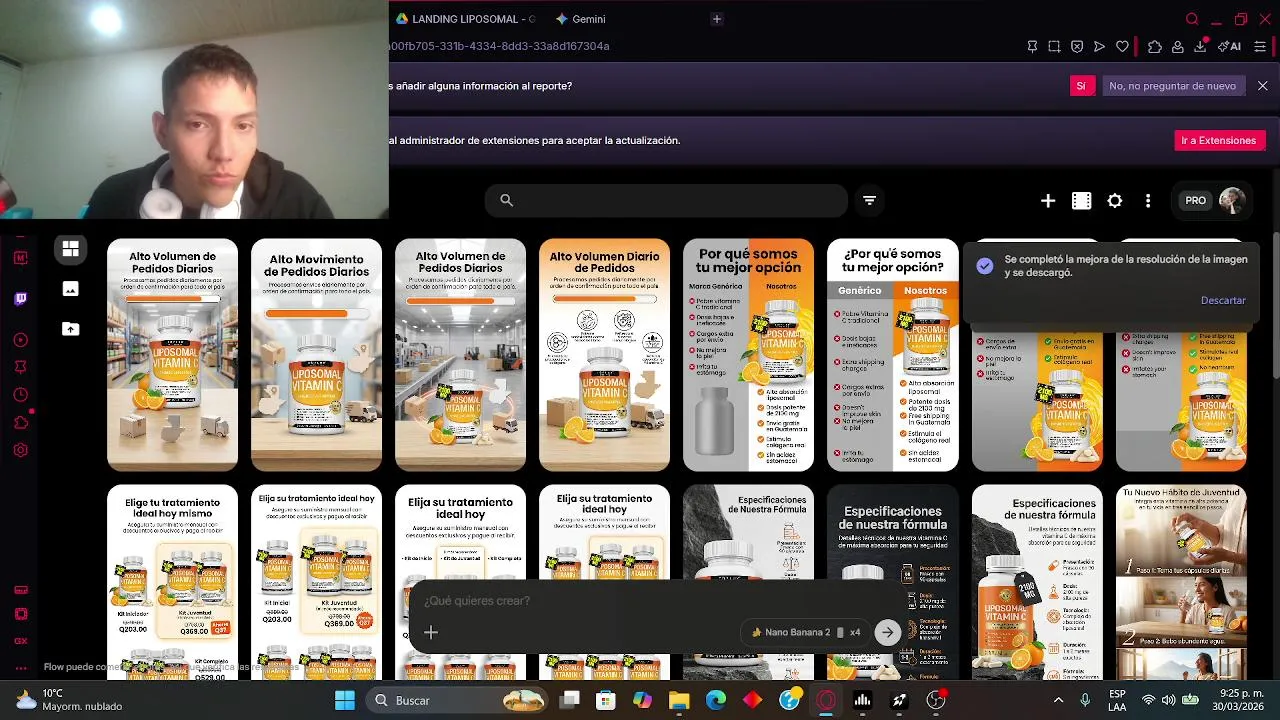Select the images view icon in left panel
The width and height of the screenshot is (1280, 720).
(70, 289)
